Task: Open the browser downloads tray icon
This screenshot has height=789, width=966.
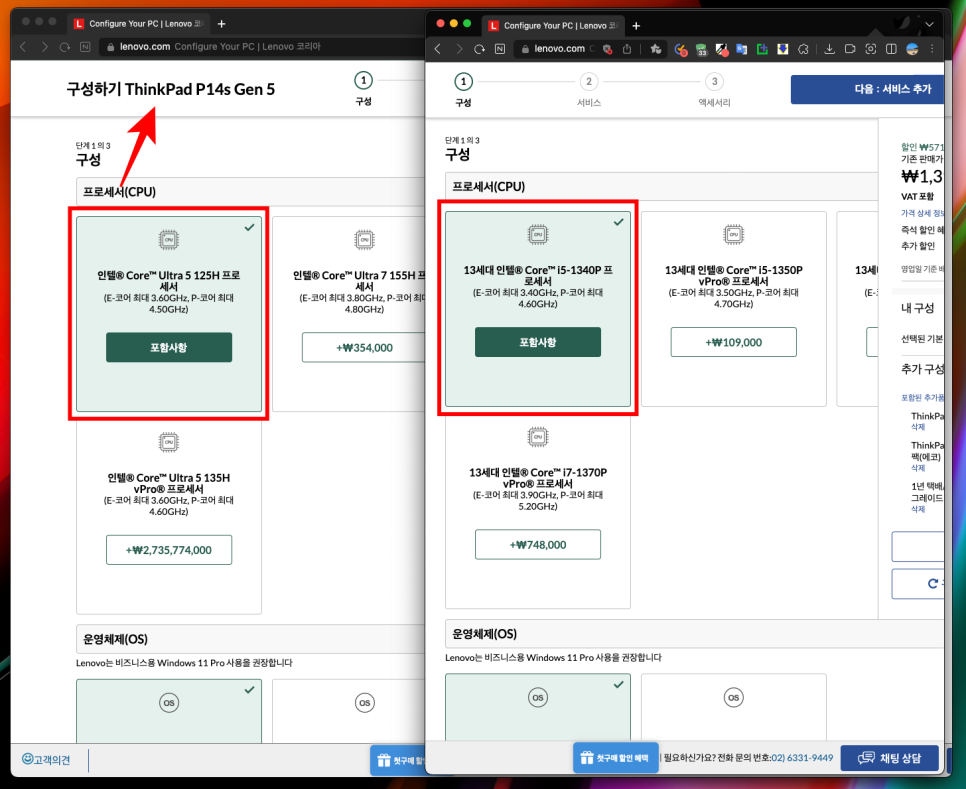Action: point(829,49)
